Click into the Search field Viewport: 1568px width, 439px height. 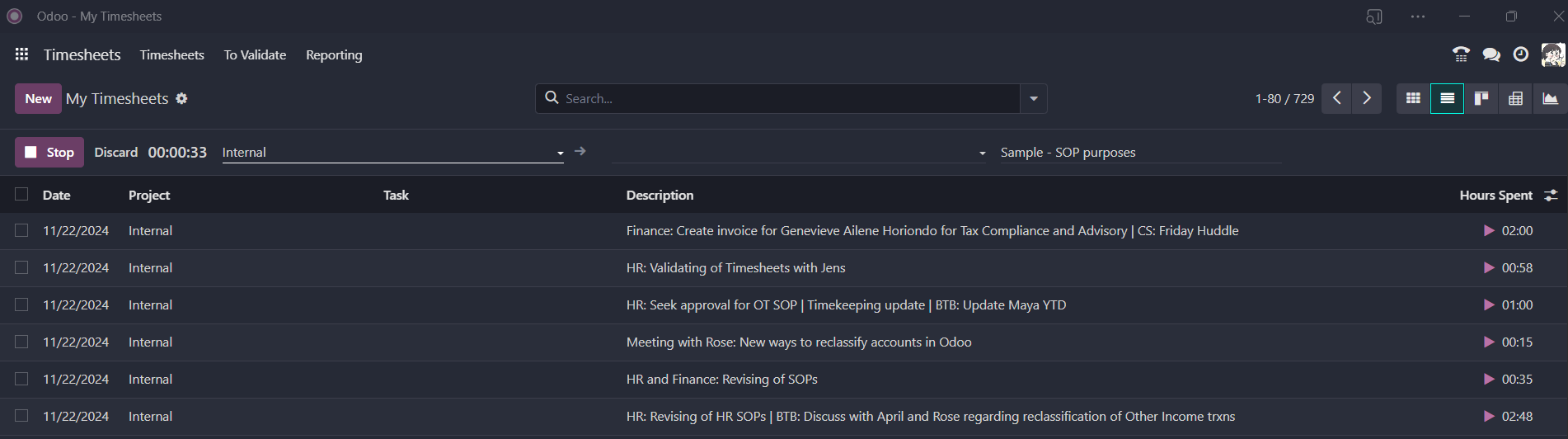tap(783, 98)
